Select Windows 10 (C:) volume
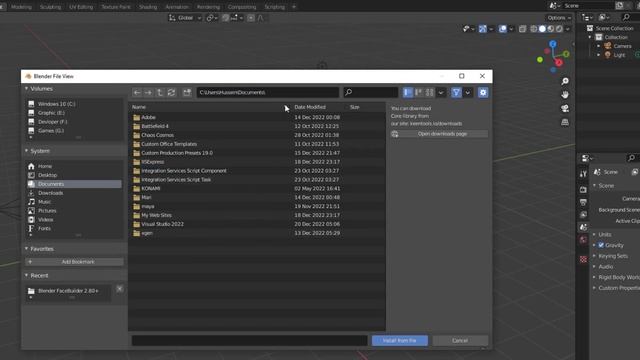The width and height of the screenshot is (640, 360). tap(74, 104)
